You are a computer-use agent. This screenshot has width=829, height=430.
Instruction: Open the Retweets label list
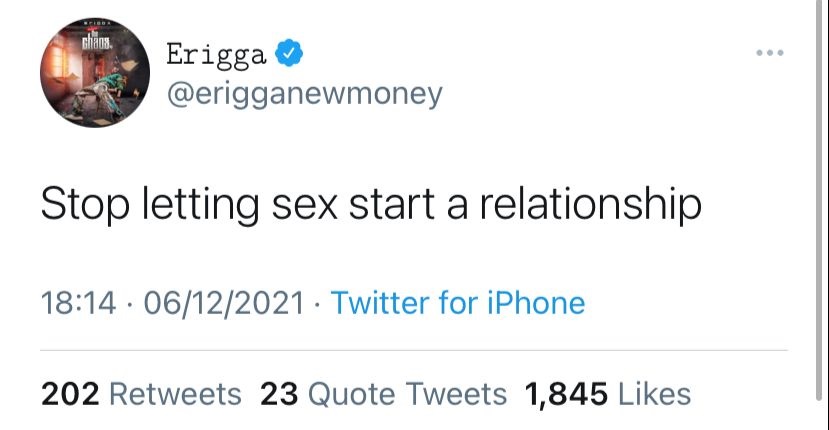coord(174,394)
